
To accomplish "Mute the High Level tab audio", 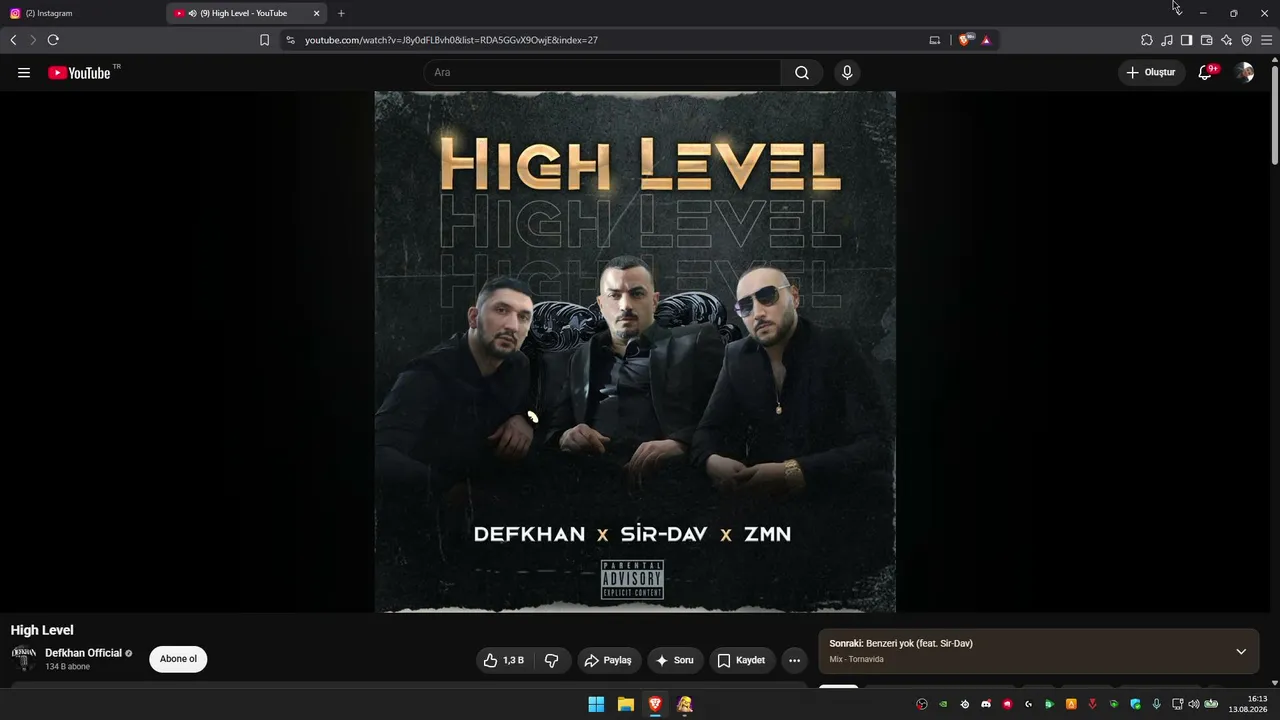I will coord(192,13).
